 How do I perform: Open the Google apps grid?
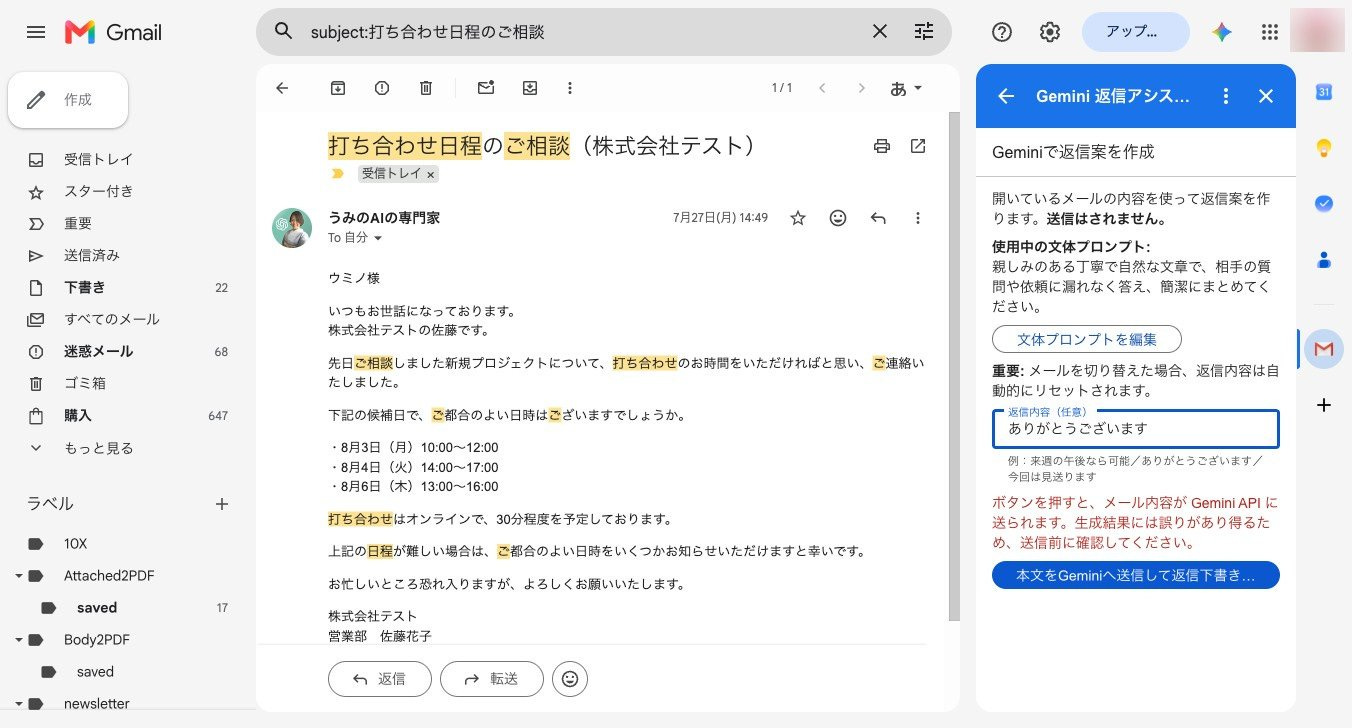click(1270, 32)
